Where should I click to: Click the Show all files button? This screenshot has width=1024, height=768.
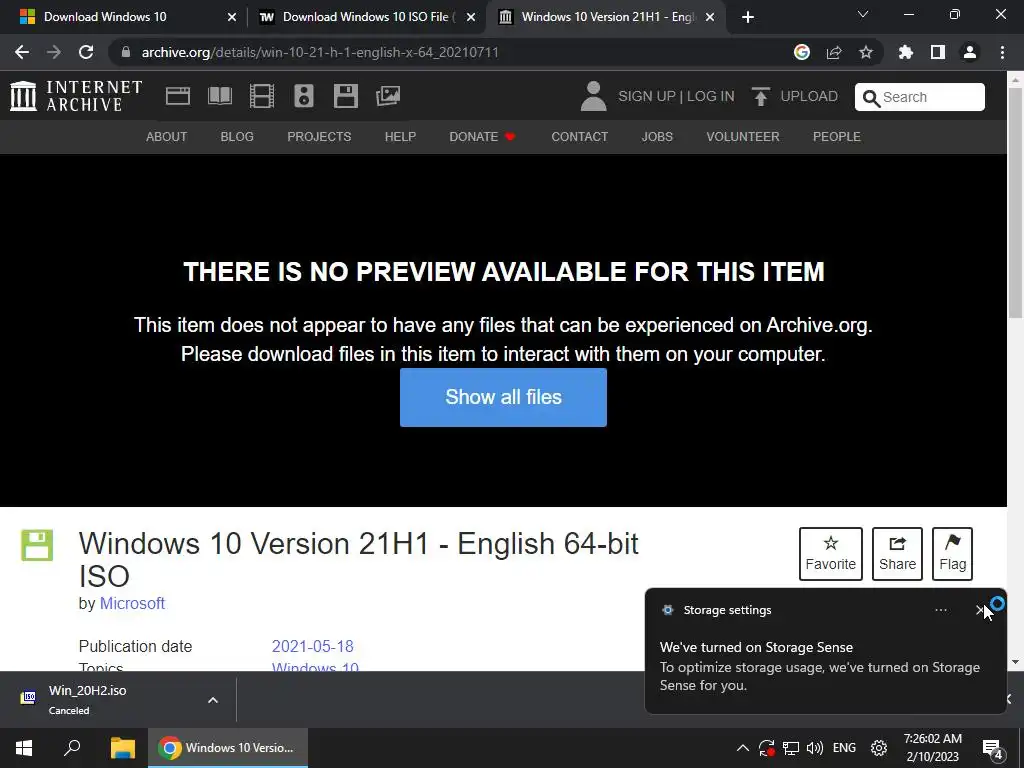(x=504, y=397)
